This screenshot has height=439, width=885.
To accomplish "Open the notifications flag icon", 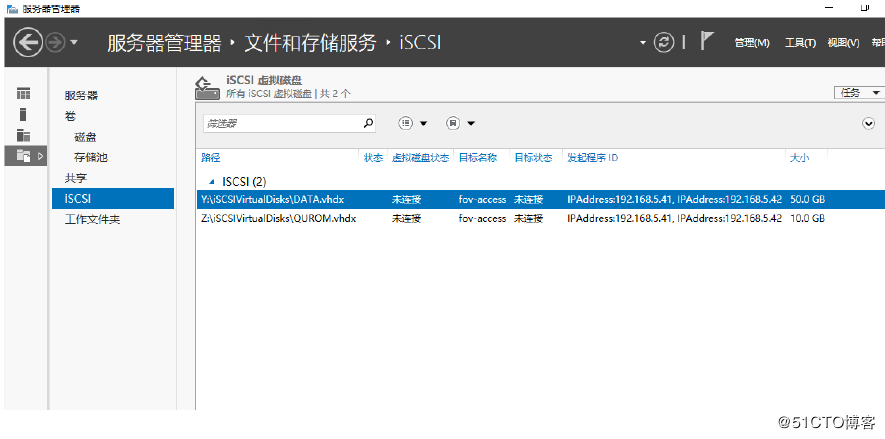I will tap(707, 41).
